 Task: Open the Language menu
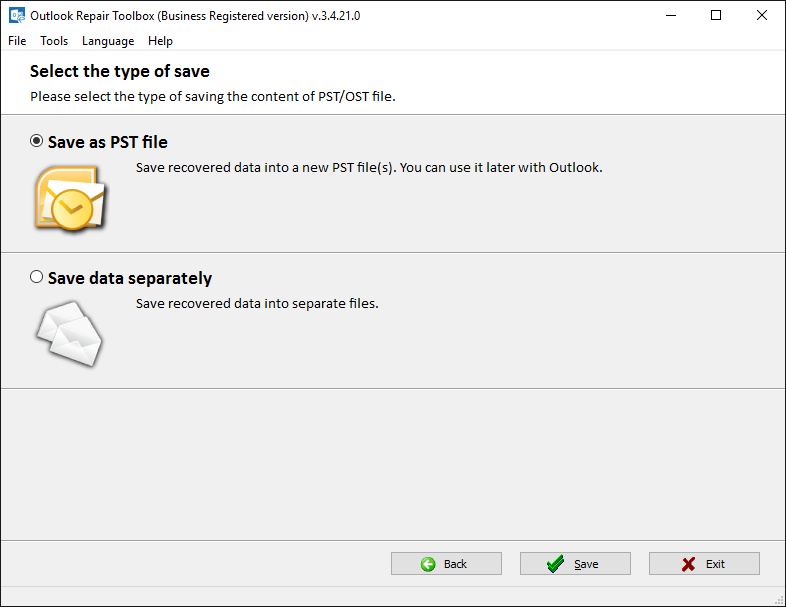pyautogui.click(x=108, y=41)
